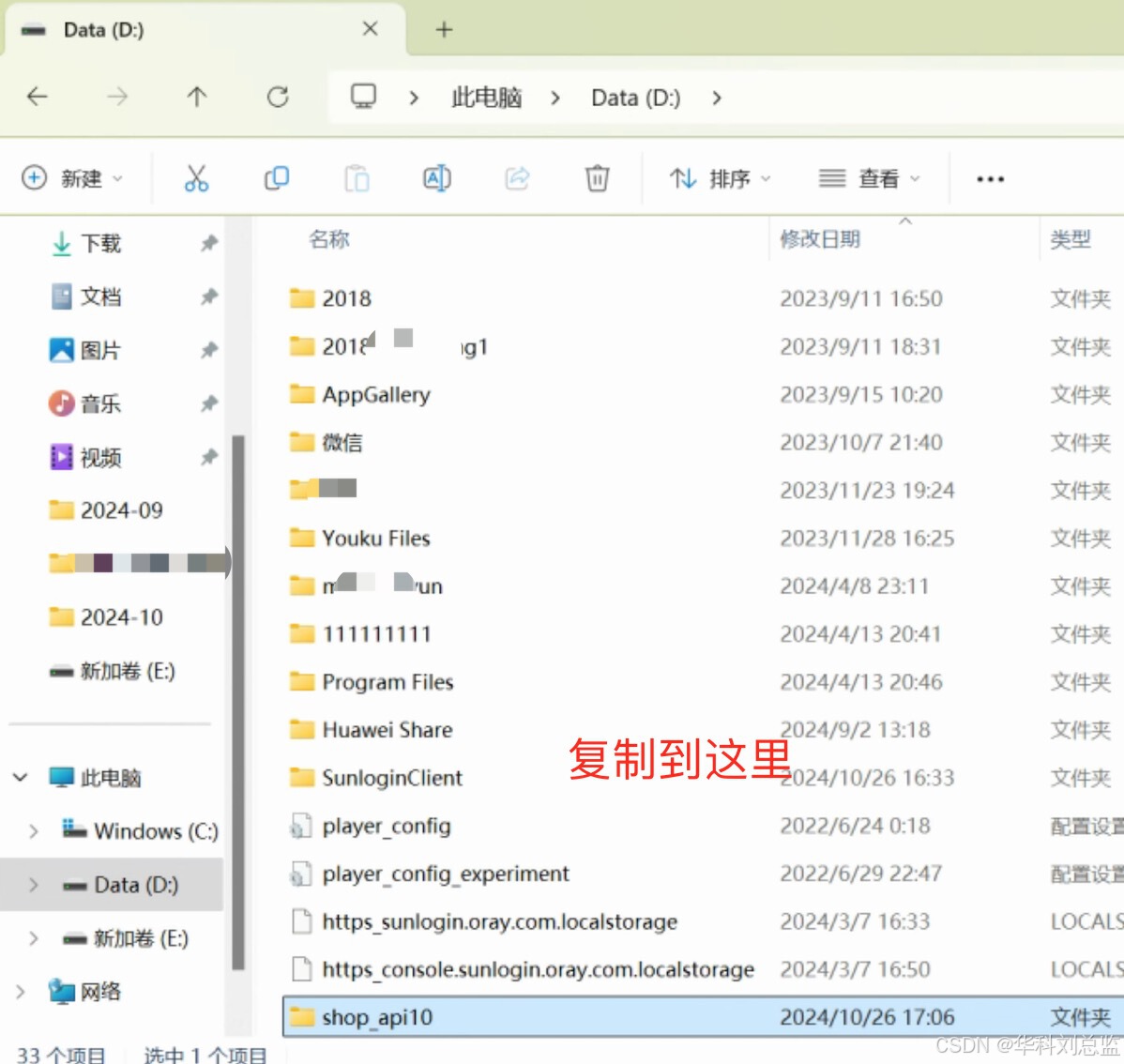The image size is (1124, 1064).
Task: Open a new tab with plus button
Action: pyautogui.click(x=444, y=30)
